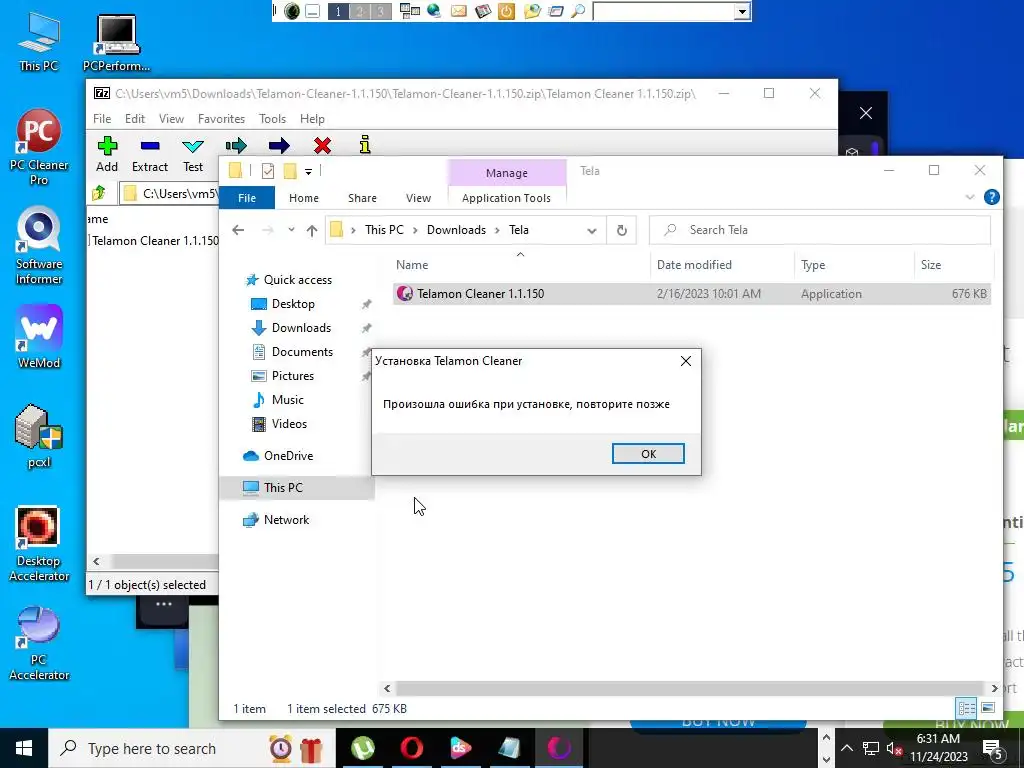Select Telamon Cleaner 1.1.150 in Explorer list
The height and width of the screenshot is (768, 1024).
(692, 294)
